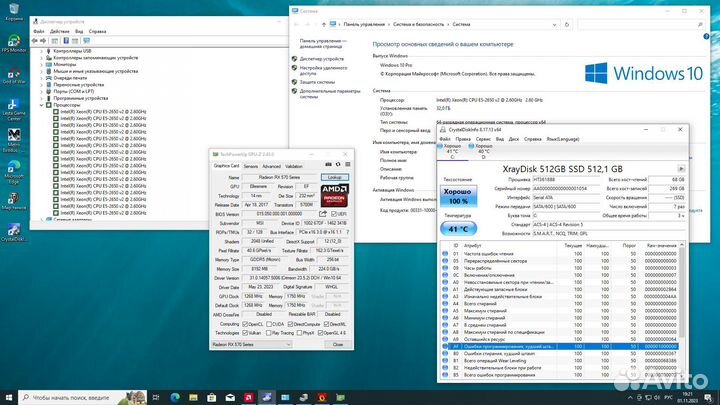Screen dimensions: 720x405
Task: Open God of War desktop shortcut
Action: 14,76
